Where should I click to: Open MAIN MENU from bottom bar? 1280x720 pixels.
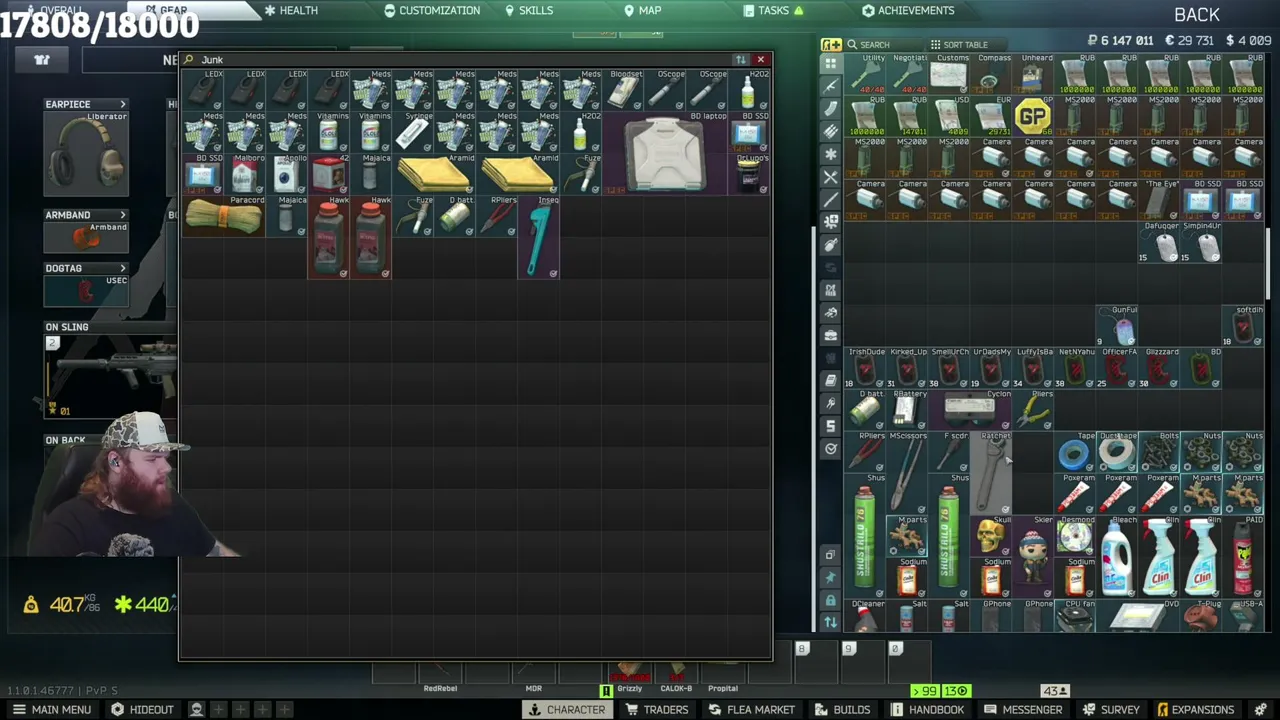tap(51, 709)
